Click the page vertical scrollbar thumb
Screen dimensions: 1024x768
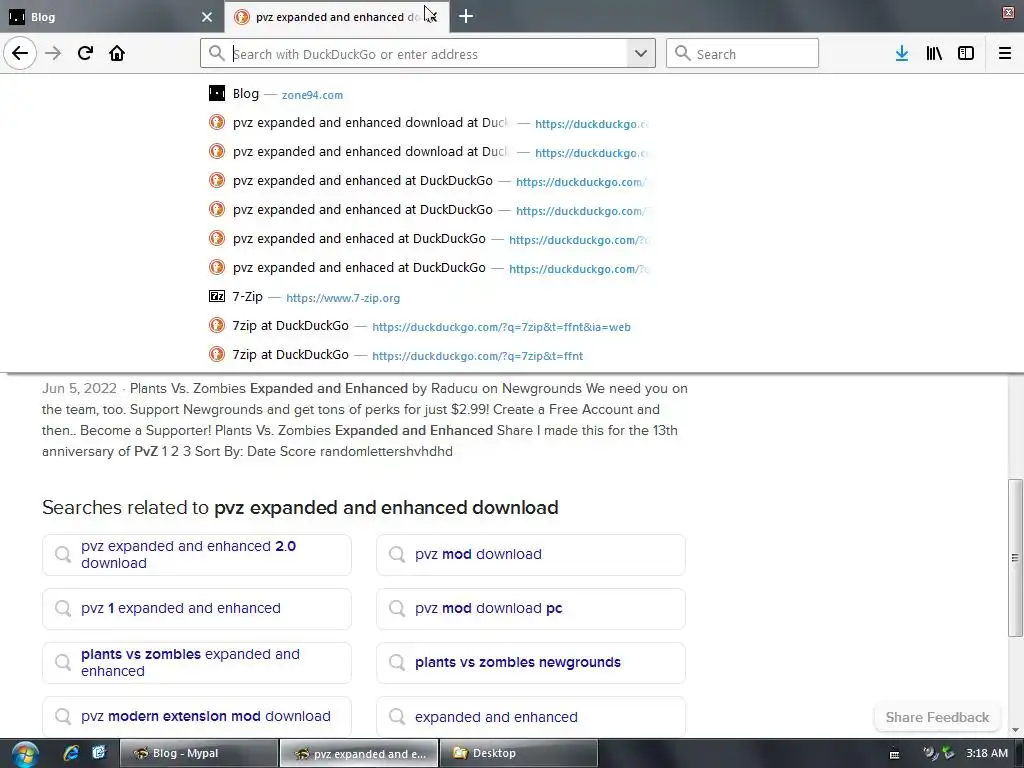[1015, 558]
